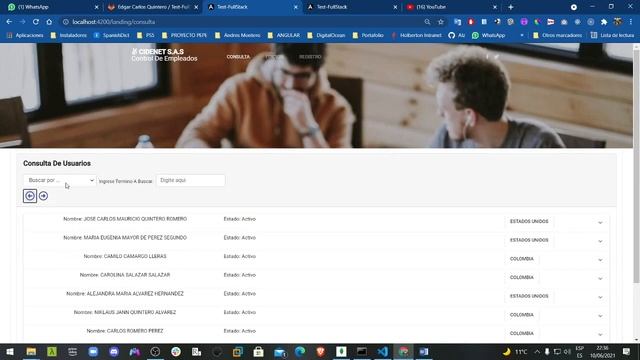Image resolution: width=640 pixels, height=360 pixels.
Task: Click the localhost address bar
Action: [x=241, y=22]
